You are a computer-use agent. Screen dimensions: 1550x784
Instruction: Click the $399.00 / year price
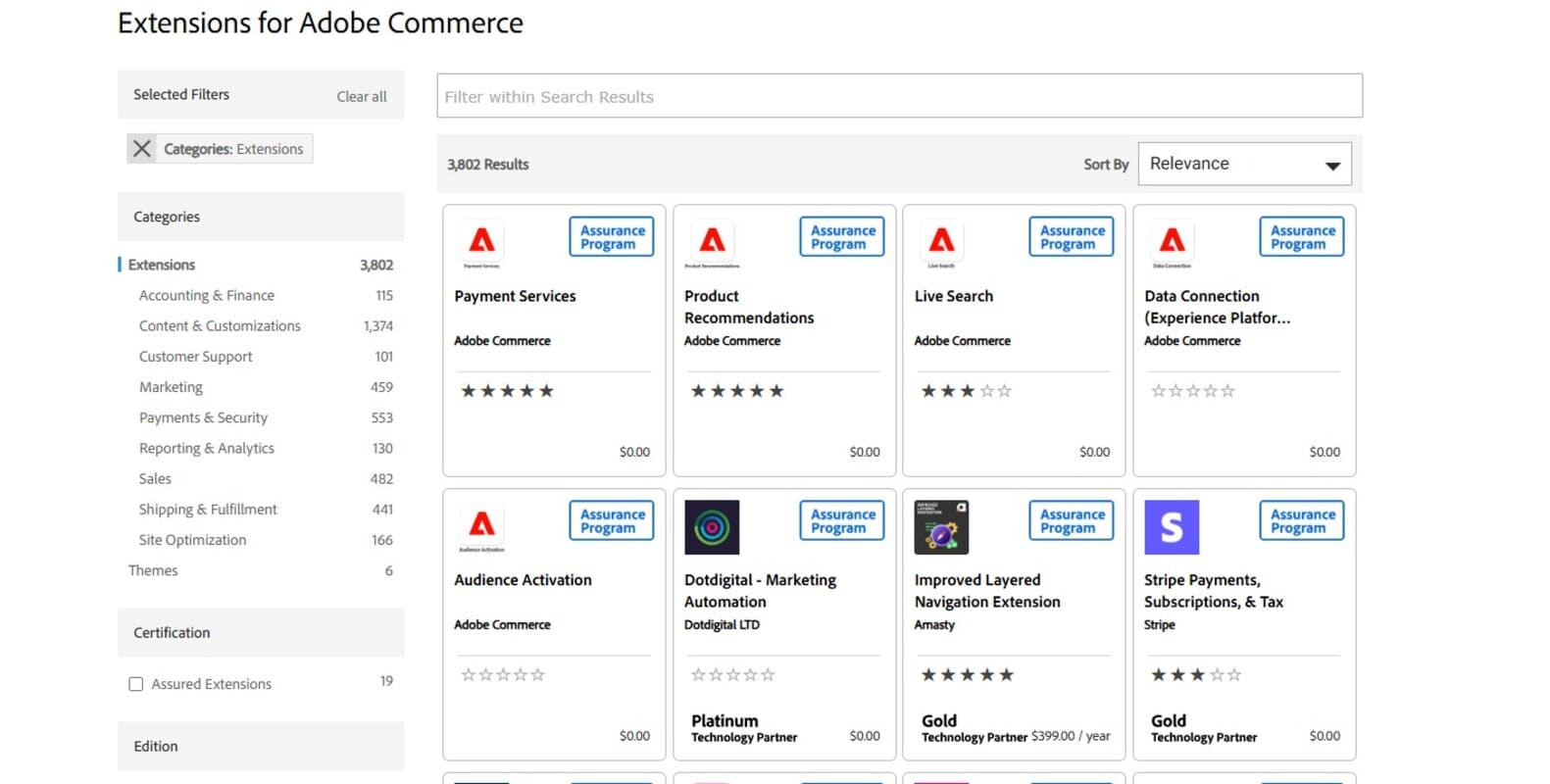coord(1071,736)
